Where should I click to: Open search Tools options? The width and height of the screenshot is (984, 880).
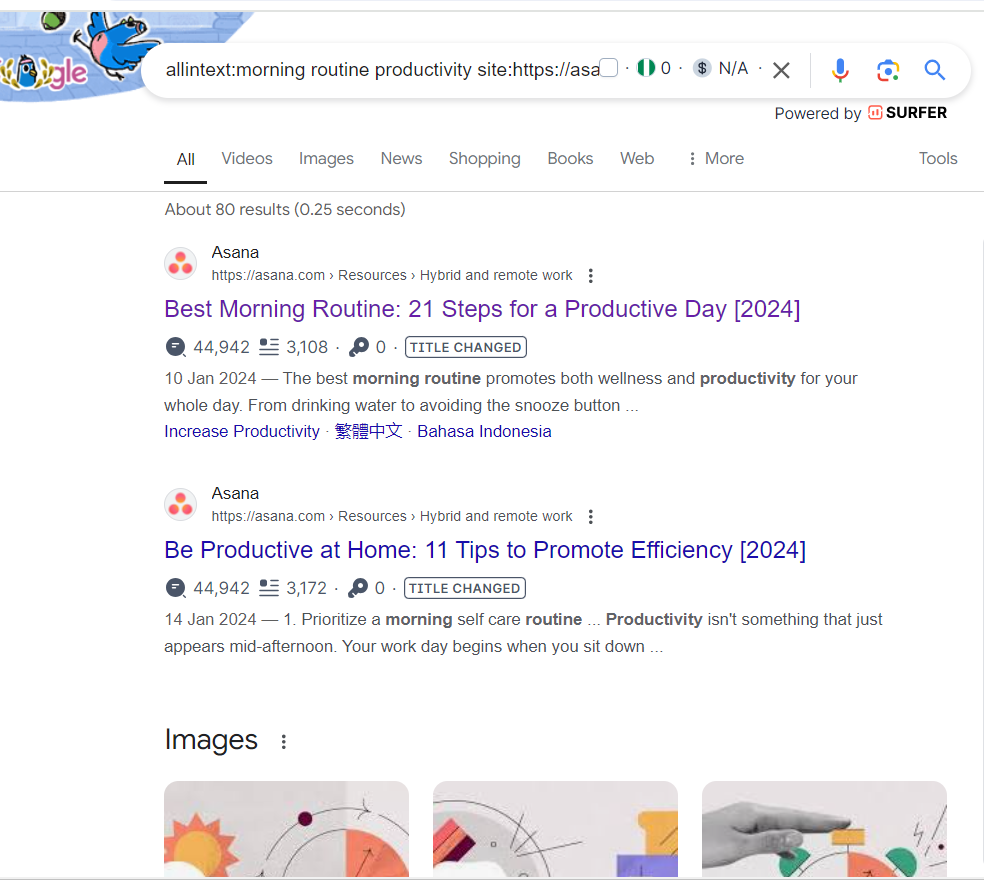click(938, 158)
